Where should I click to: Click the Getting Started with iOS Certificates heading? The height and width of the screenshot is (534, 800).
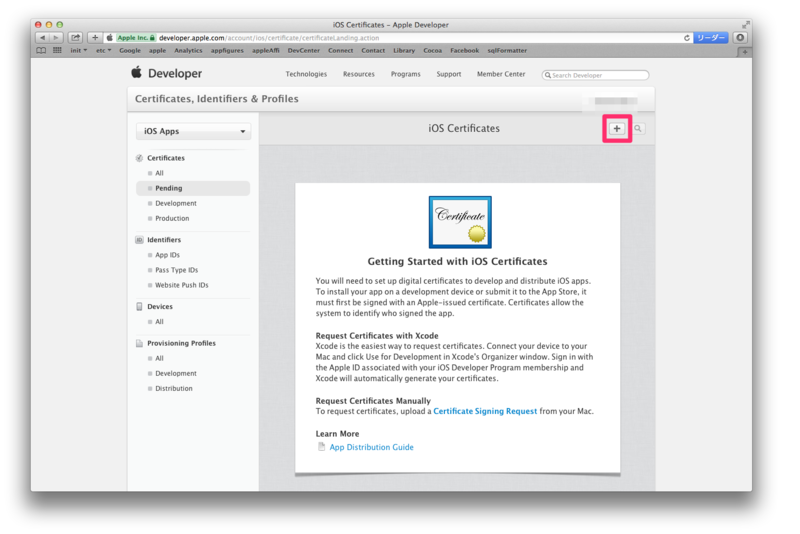click(458, 262)
